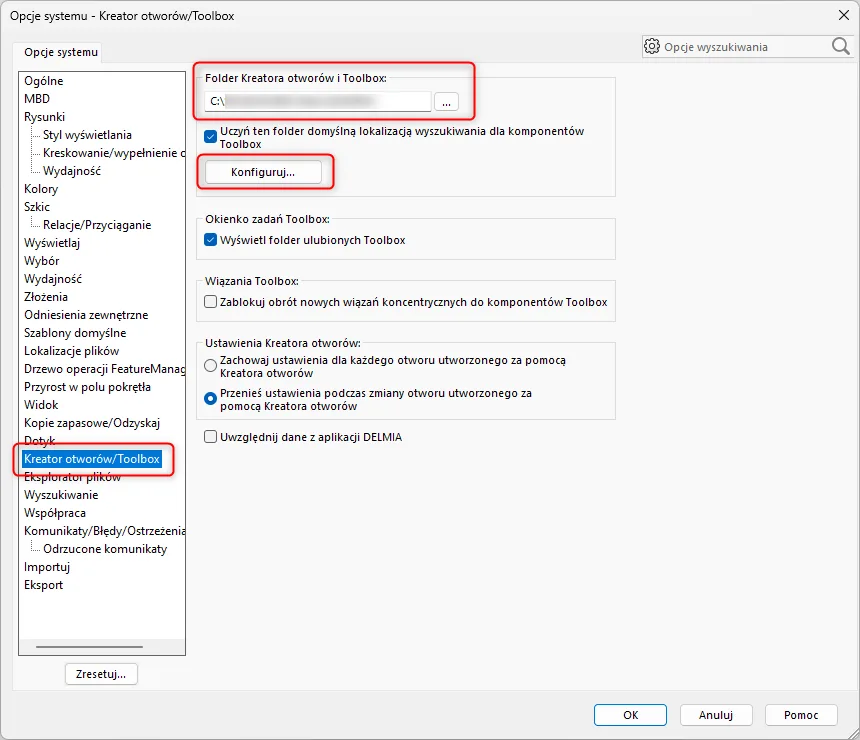Select Przyrost w polu pokrętła
The width and height of the screenshot is (860, 740).
(x=87, y=387)
